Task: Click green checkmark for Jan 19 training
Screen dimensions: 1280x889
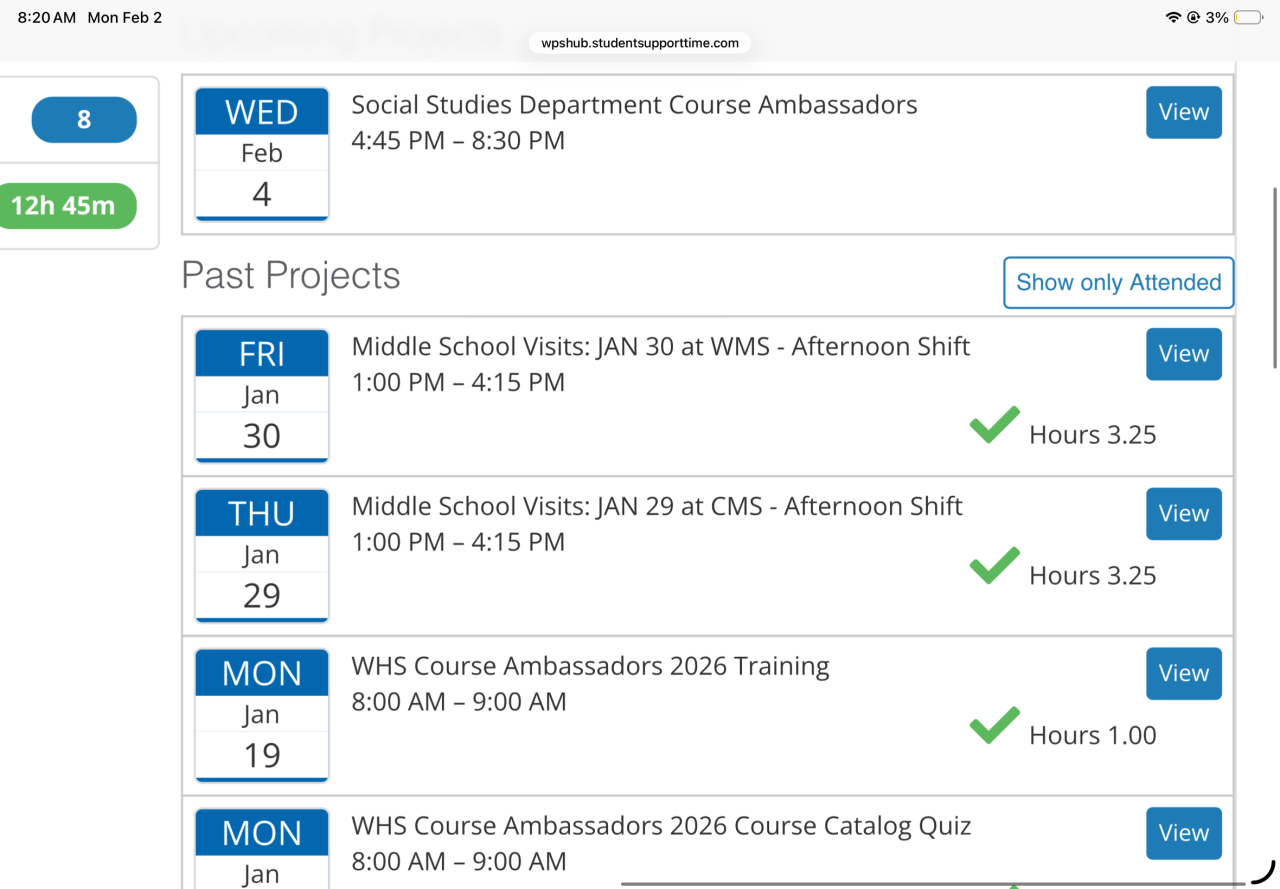Action: coord(995,726)
